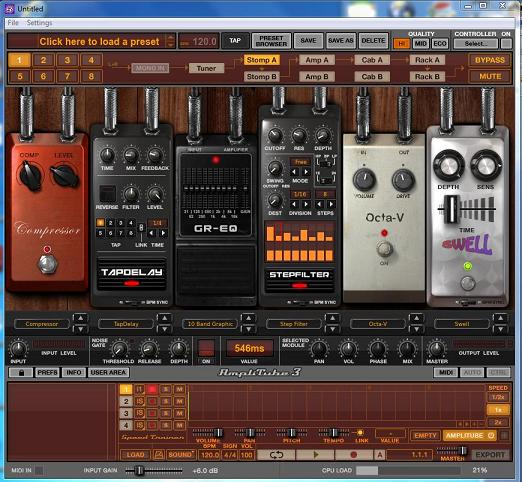This screenshot has width=522, height=482.
Task: Click the right arrow under StepFilter steps display
Action: [331, 204]
